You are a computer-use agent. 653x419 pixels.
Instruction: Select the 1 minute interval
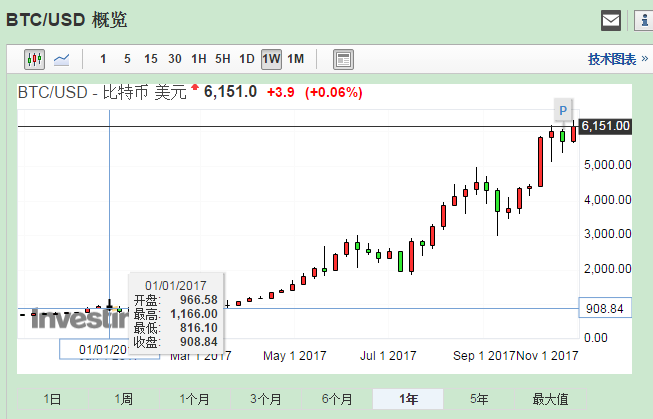pos(103,59)
